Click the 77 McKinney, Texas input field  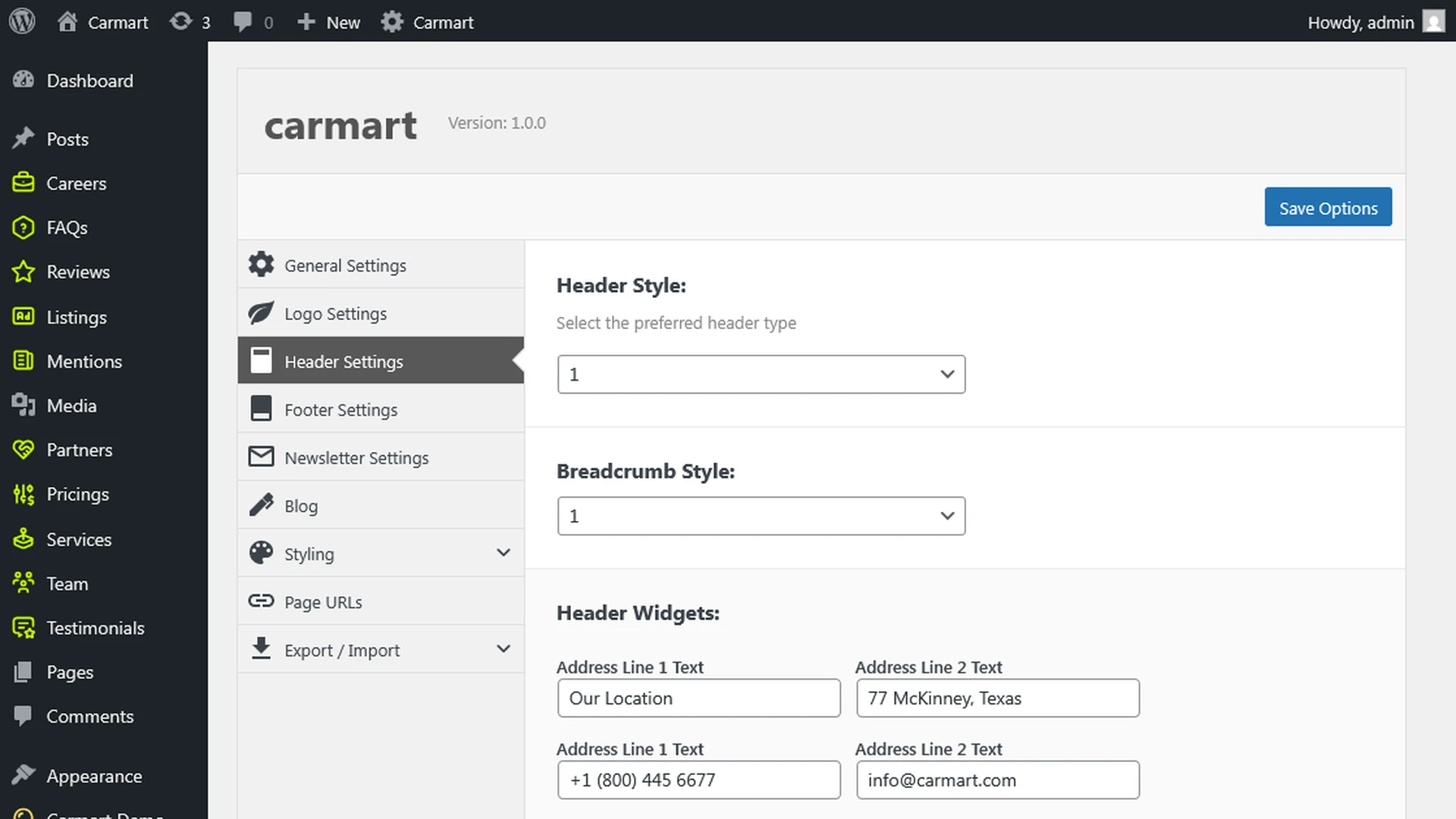[x=998, y=698]
